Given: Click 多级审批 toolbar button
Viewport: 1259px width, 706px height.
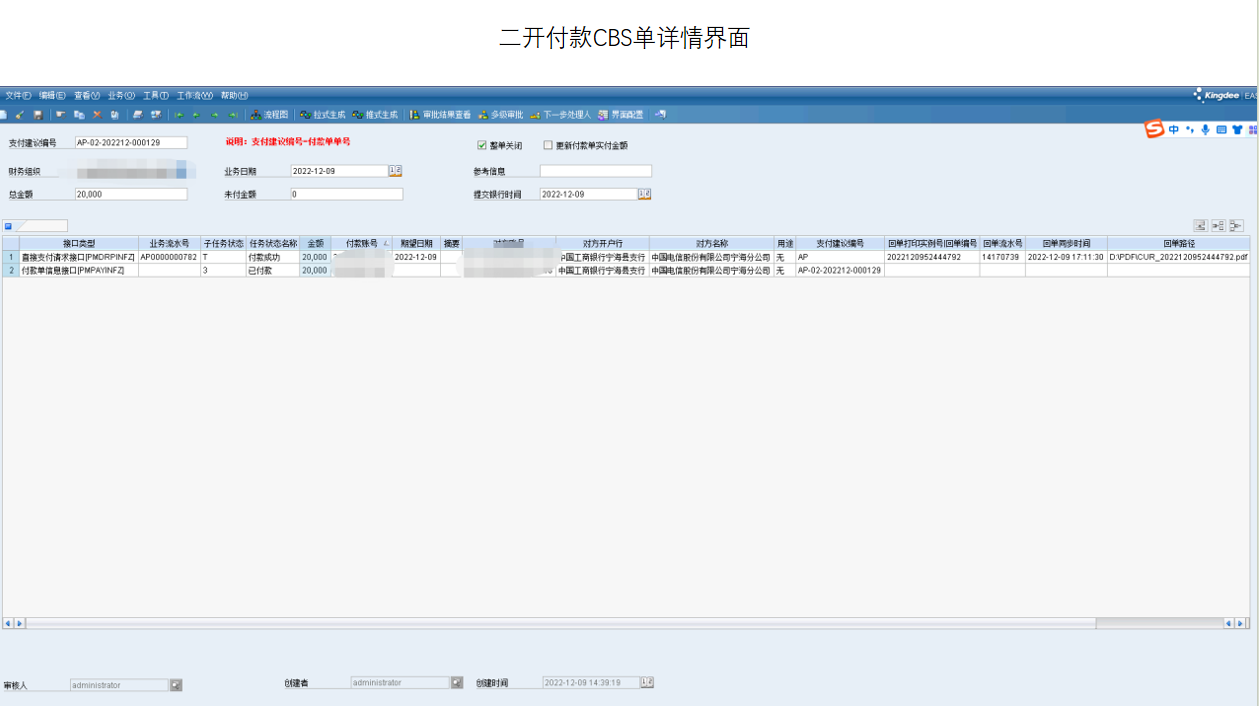Looking at the screenshot, I should pyautogui.click(x=500, y=115).
